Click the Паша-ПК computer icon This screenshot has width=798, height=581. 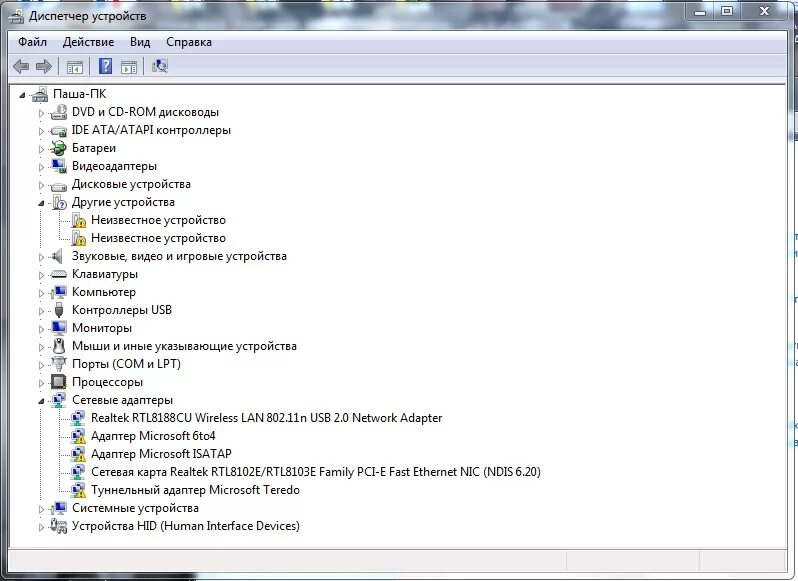click(x=40, y=94)
